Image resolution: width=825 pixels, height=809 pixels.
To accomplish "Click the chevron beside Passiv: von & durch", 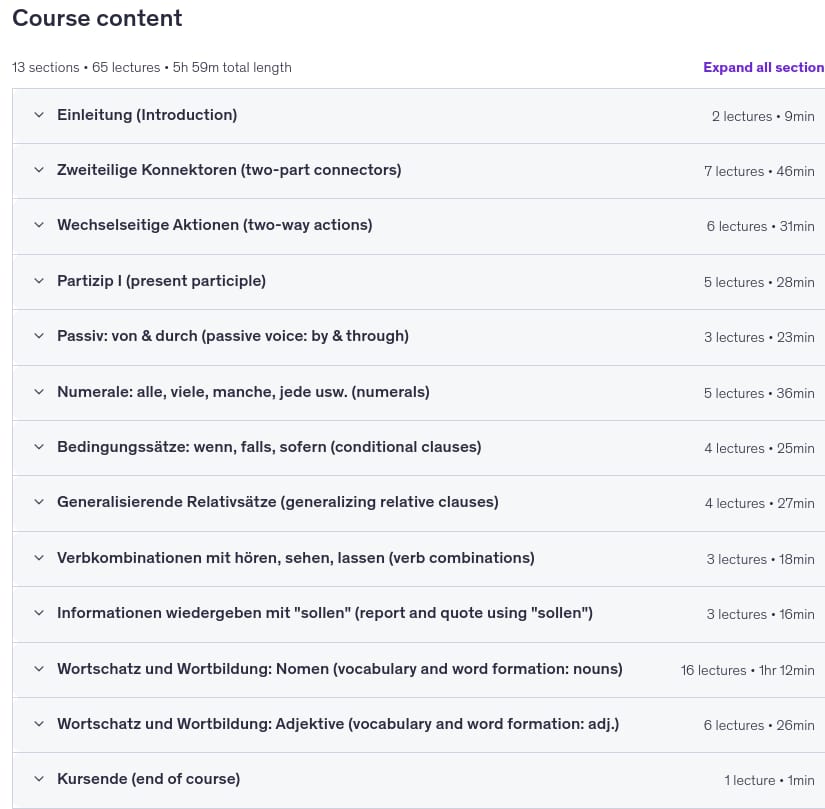I will click(39, 336).
